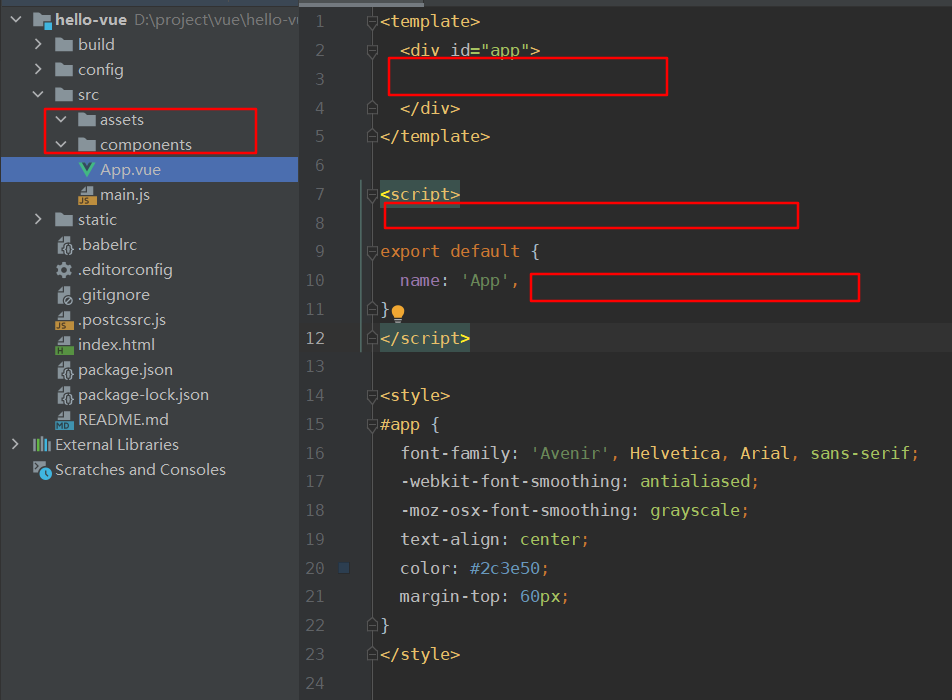Click the static folder icon
Image resolution: width=952 pixels, height=700 pixels.
tap(64, 219)
